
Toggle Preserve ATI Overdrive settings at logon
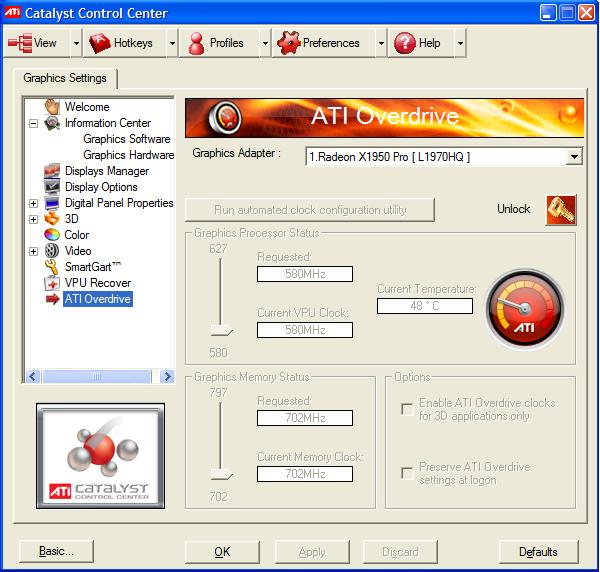[407, 473]
